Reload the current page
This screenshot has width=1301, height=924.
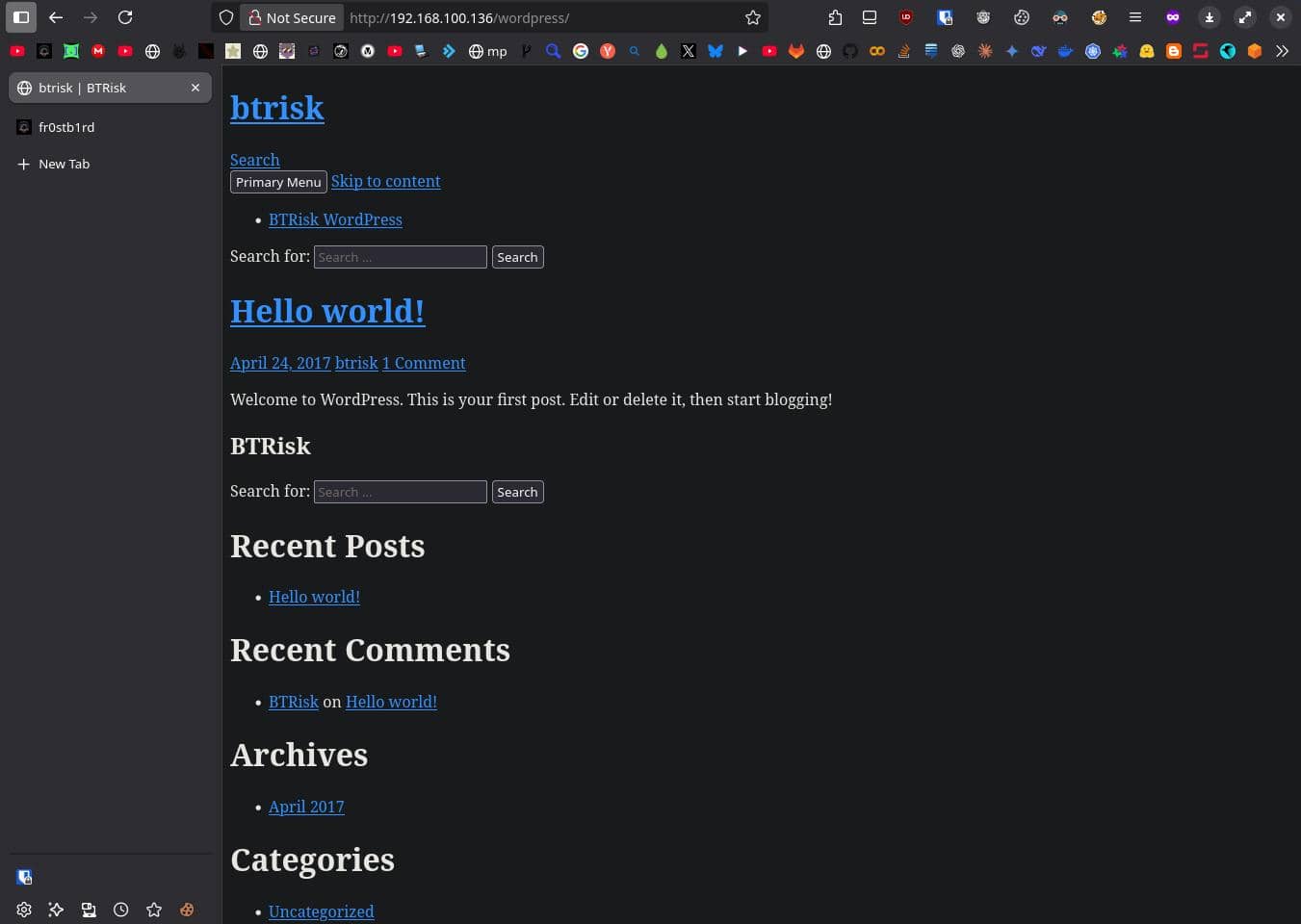pos(125,17)
